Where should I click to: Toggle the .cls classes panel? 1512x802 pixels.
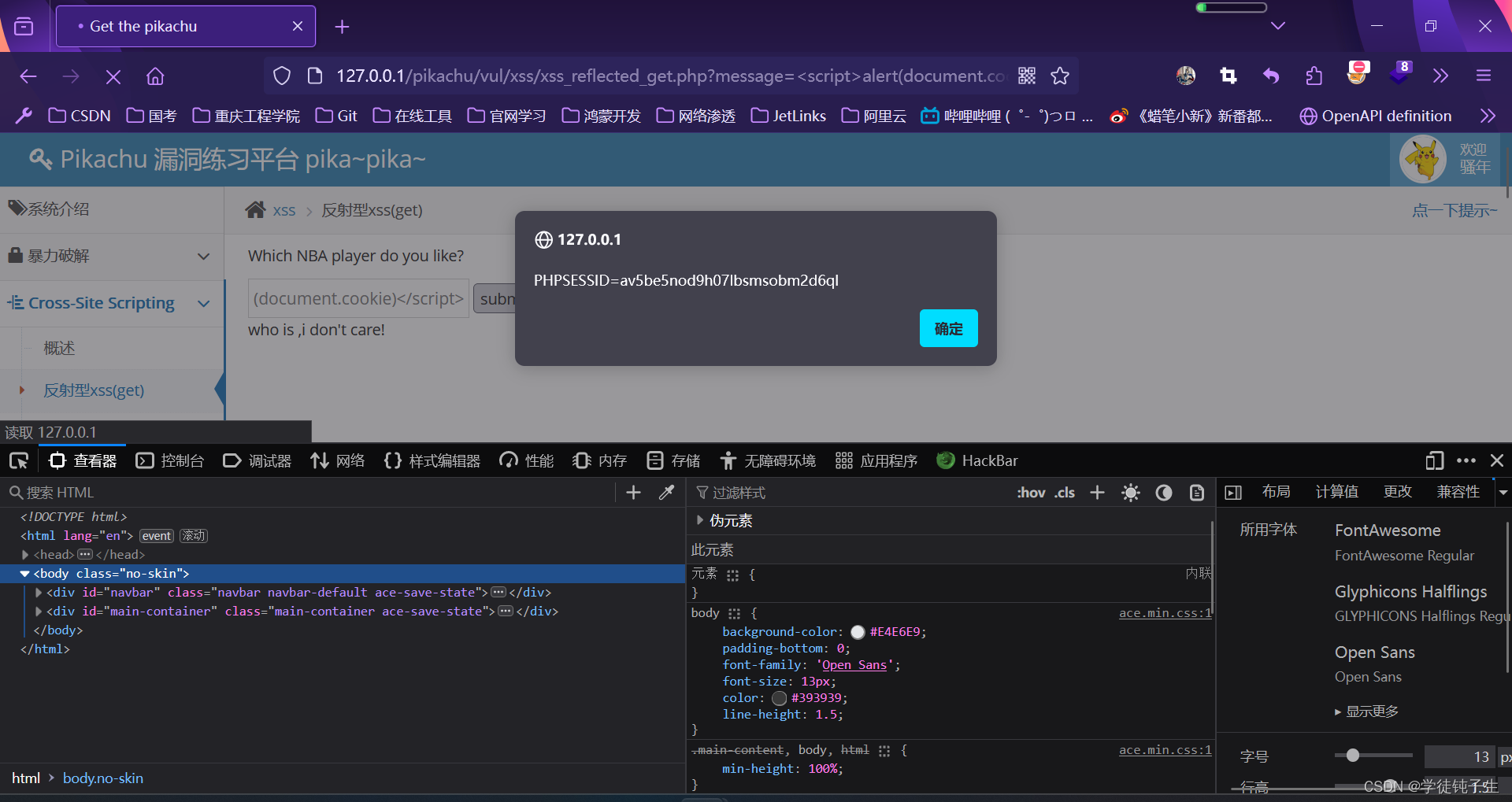[x=1065, y=493]
